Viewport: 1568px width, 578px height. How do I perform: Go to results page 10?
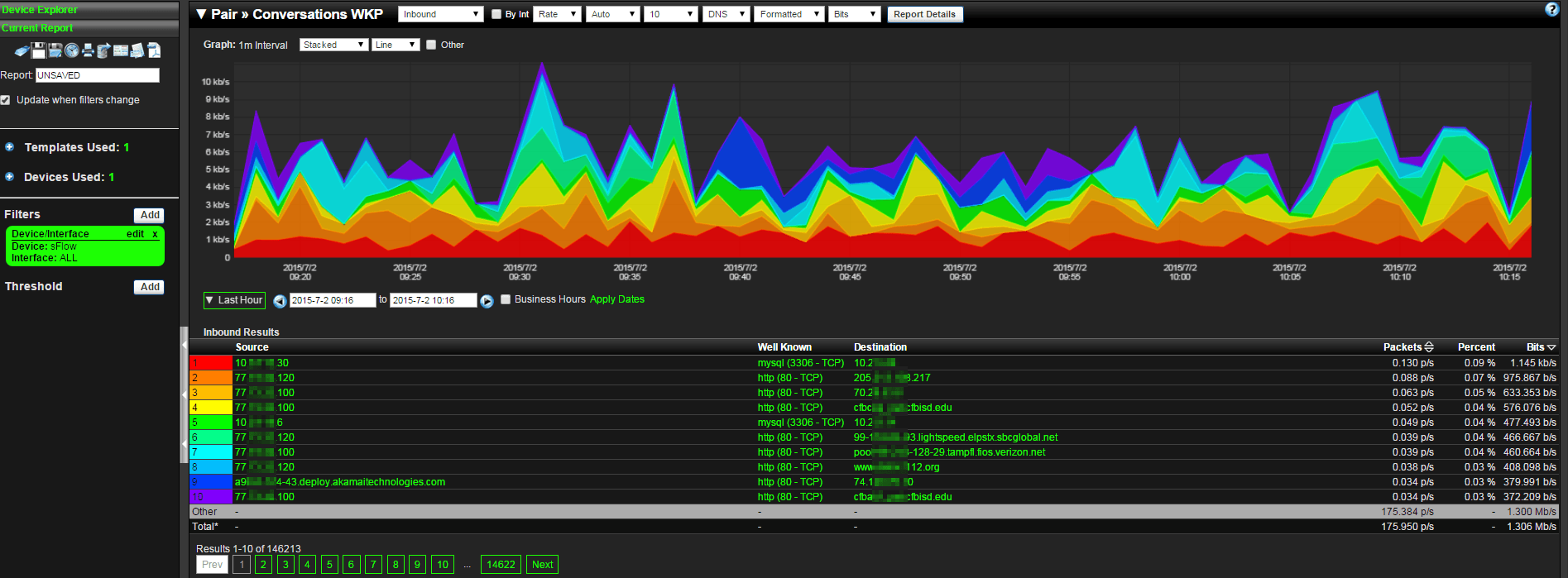click(443, 565)
